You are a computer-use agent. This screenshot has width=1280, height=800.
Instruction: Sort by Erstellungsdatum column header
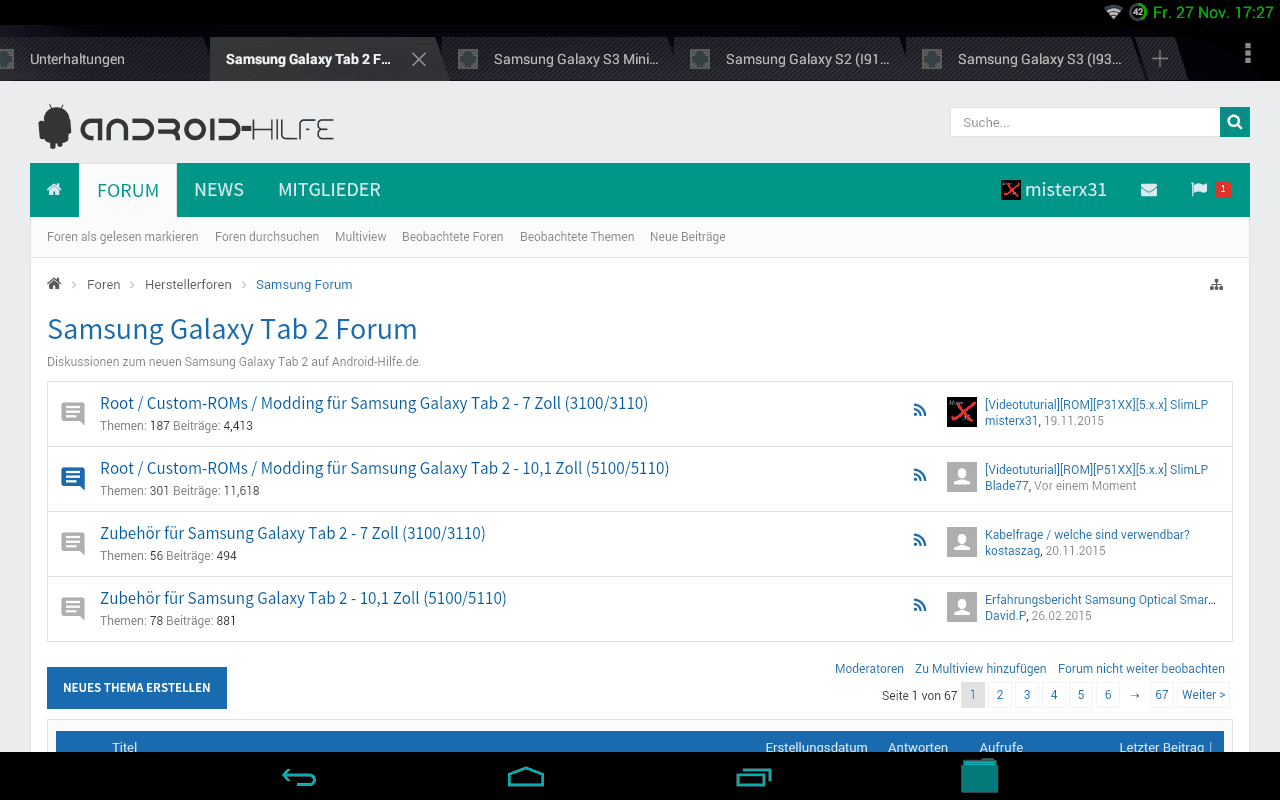pos(816,746)
